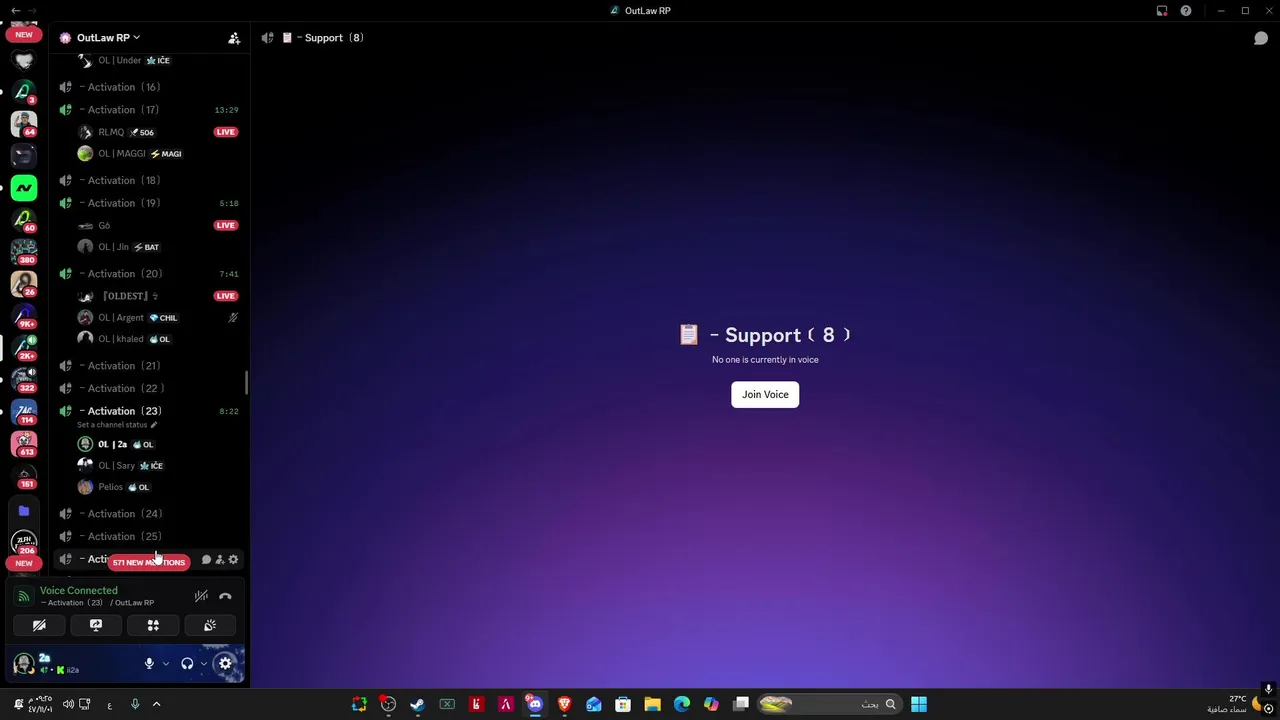Show hidden system tray icons
Image resolution: width=1280 pixels, height=720 pixels.
[156, 704]
